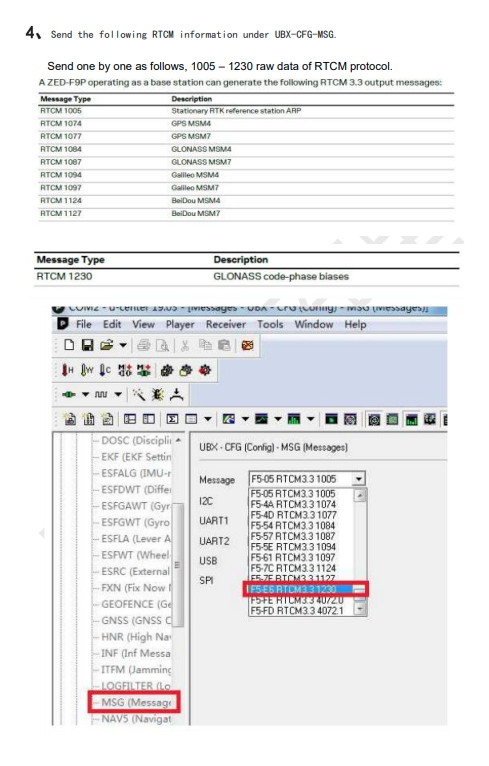Click the Cut scissors icon
Screen dimensions: 489x766
185,345
